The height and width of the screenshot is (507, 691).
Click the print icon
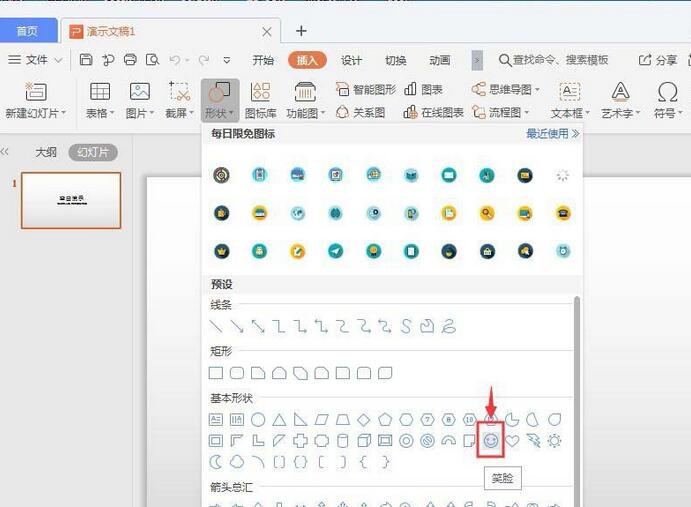click(130, 60)
